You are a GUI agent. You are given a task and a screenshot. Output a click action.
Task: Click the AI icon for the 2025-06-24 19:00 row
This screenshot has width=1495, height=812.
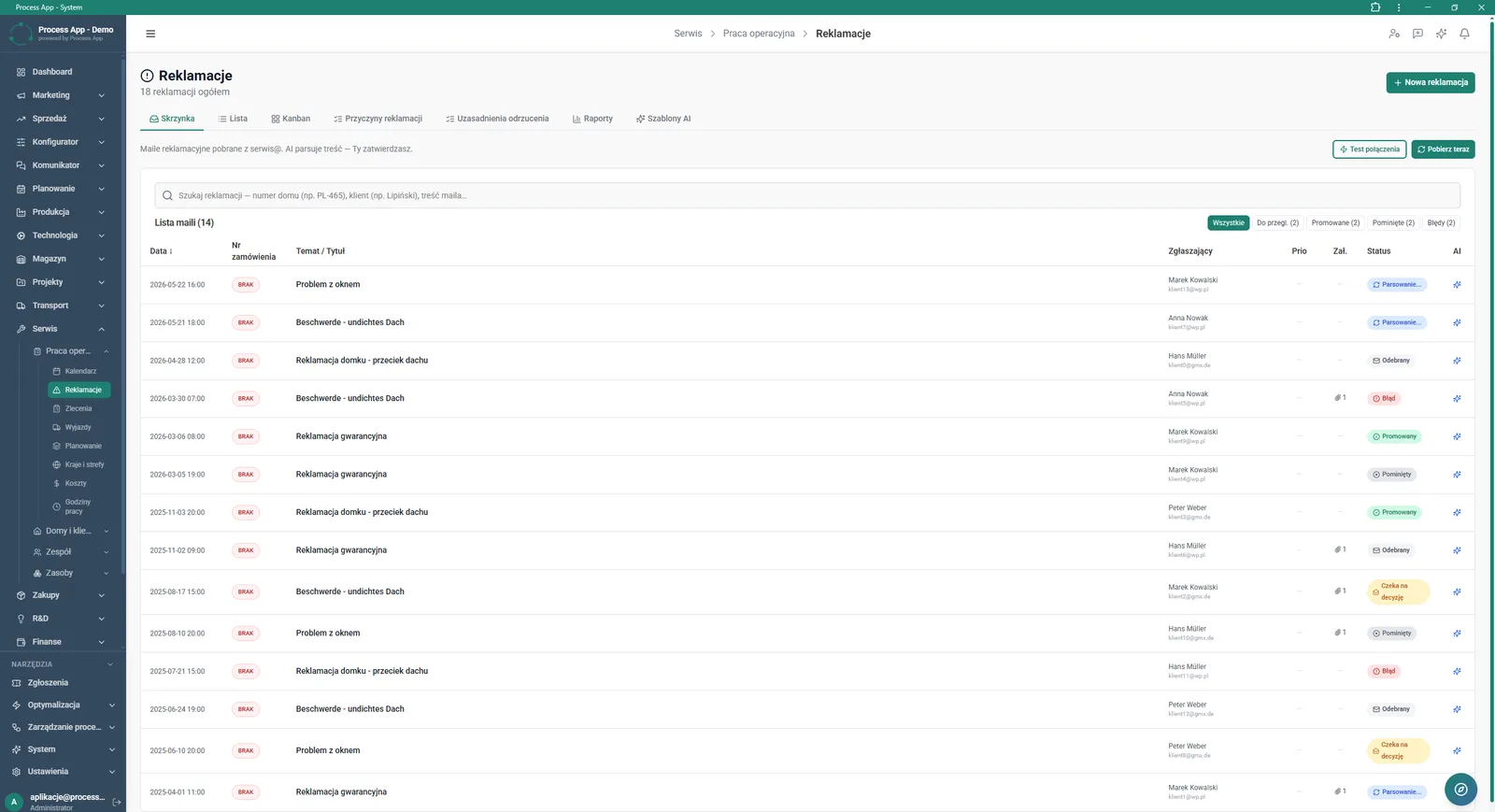[x=1457, y=709]
